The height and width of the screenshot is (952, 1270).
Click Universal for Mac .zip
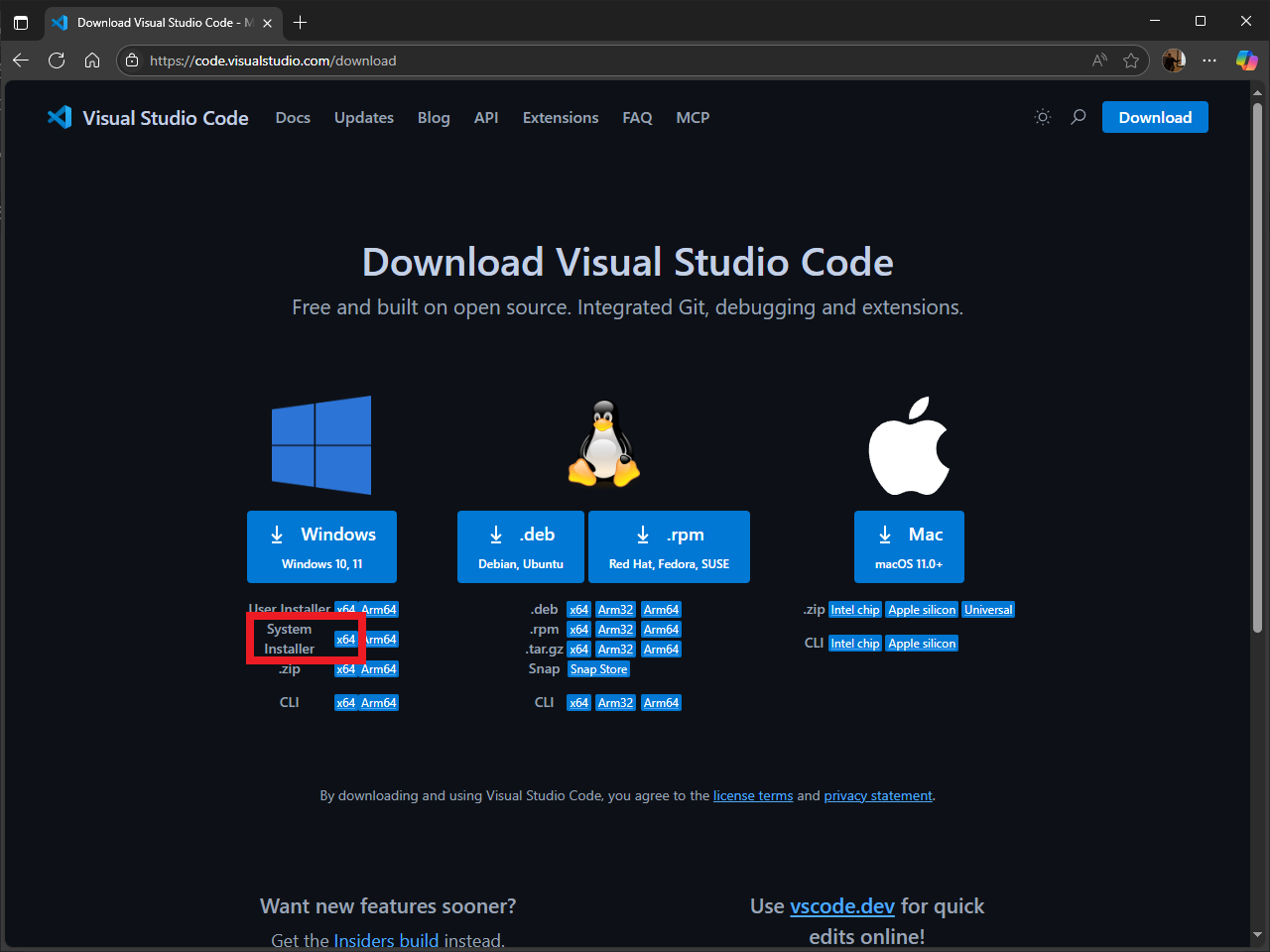tap(989, 610)
